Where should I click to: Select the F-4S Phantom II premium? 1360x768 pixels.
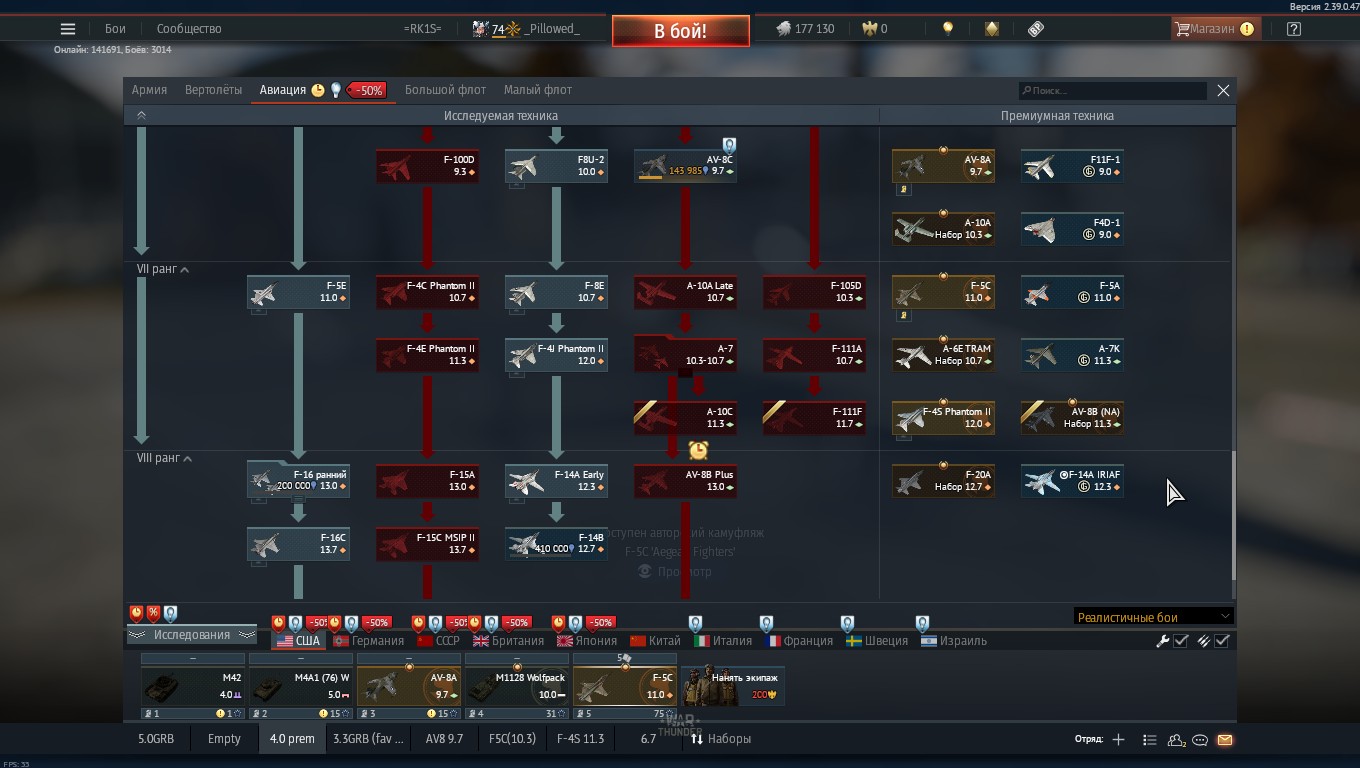pyautogui.click(x=943, y=418)
